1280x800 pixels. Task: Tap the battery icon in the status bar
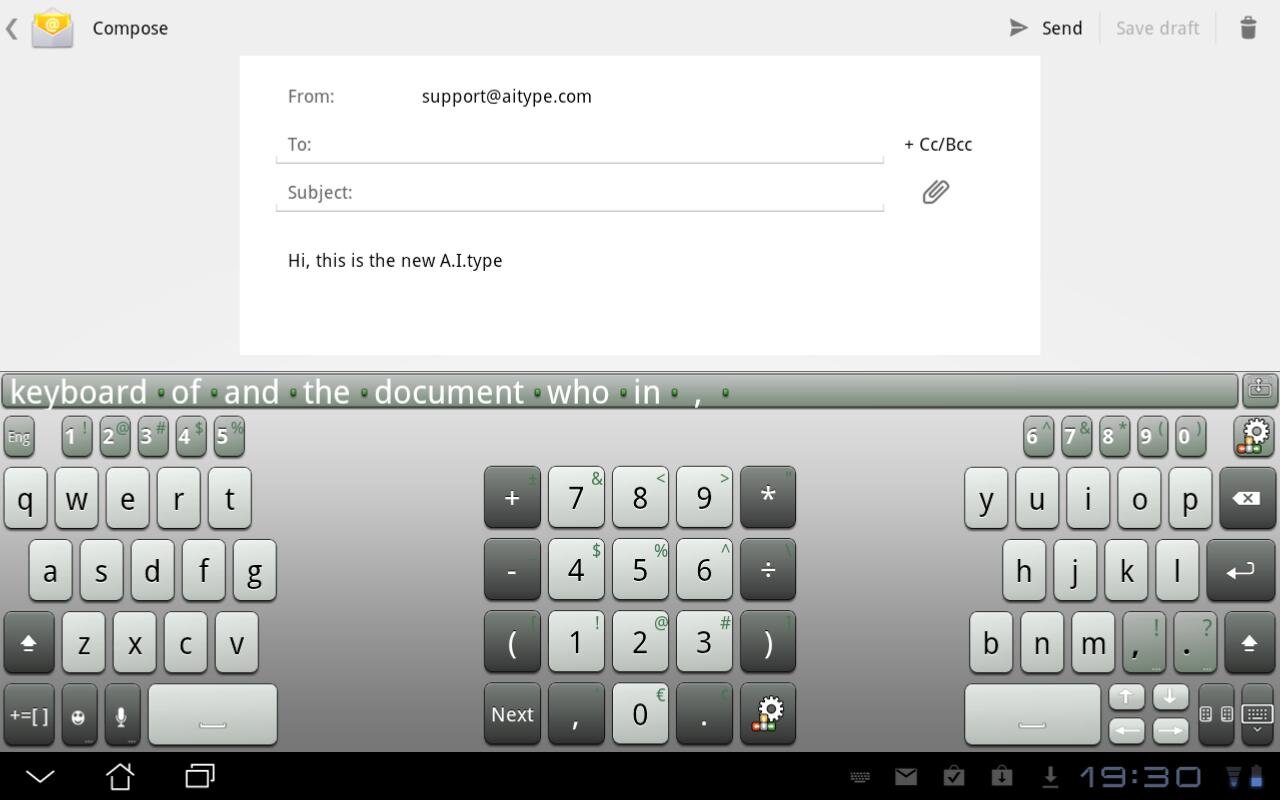[1256, 776]
